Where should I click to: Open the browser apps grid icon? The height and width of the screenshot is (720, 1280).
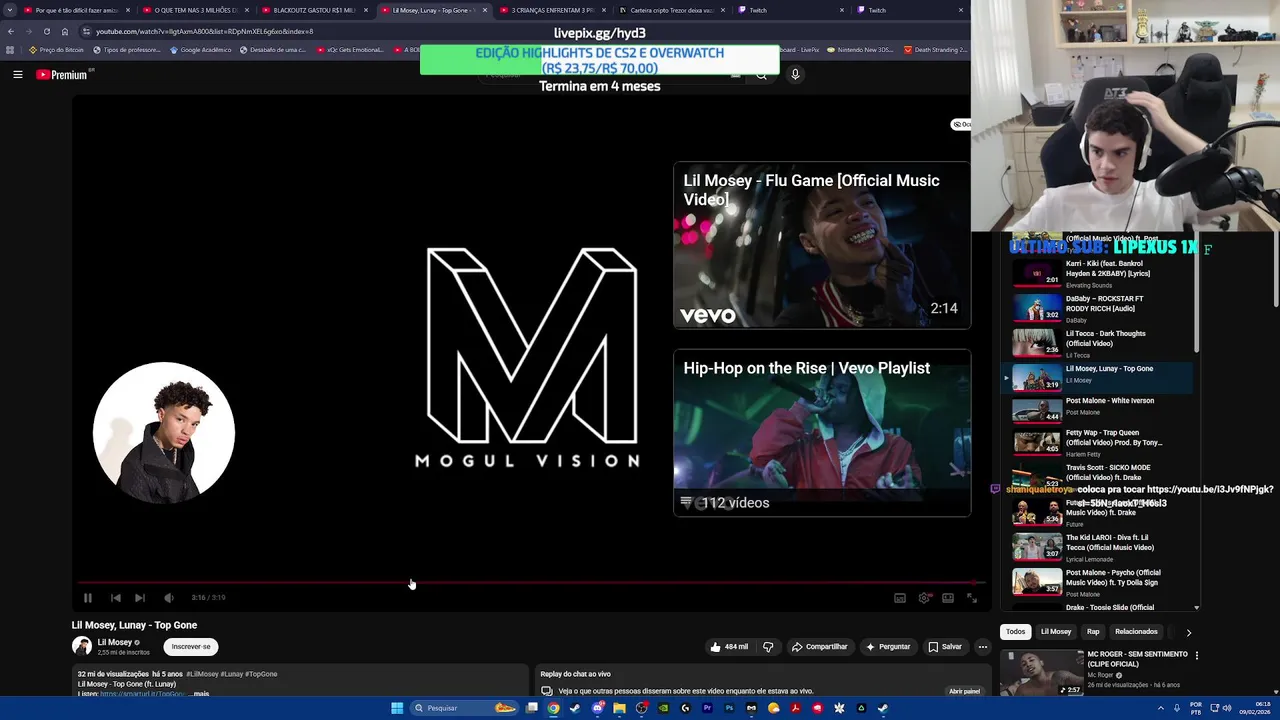coord(10,50)
